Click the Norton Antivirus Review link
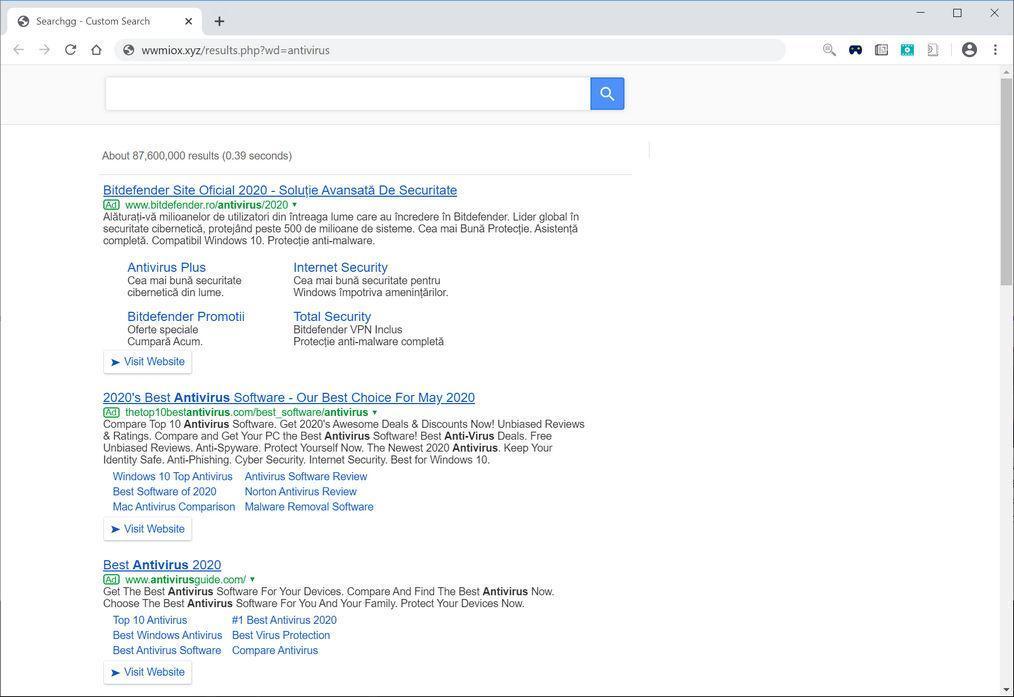Screen dimensions: 1014x697 click(300, 492)
